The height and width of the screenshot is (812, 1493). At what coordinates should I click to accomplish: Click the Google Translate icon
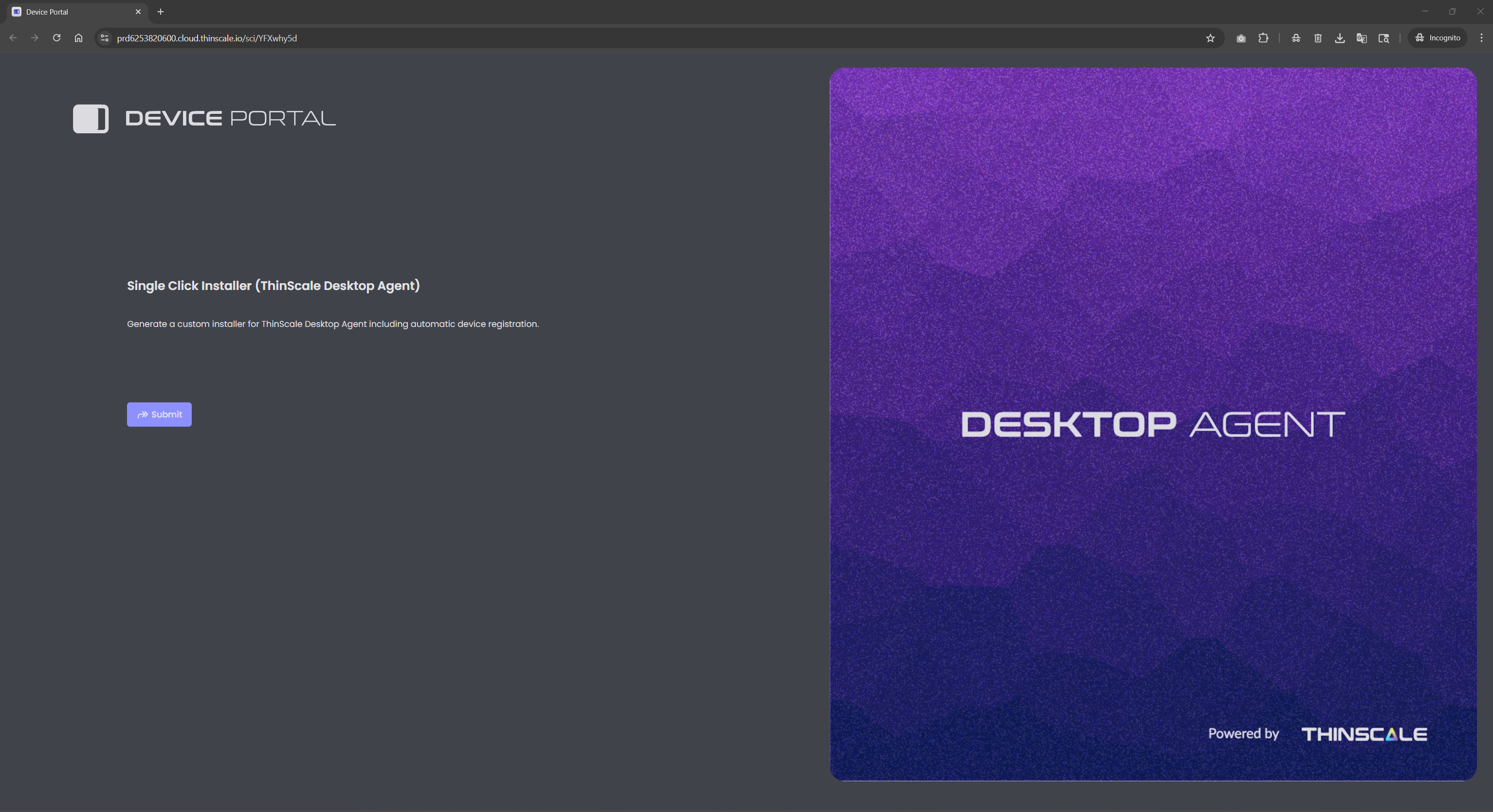click(1362, 38)
